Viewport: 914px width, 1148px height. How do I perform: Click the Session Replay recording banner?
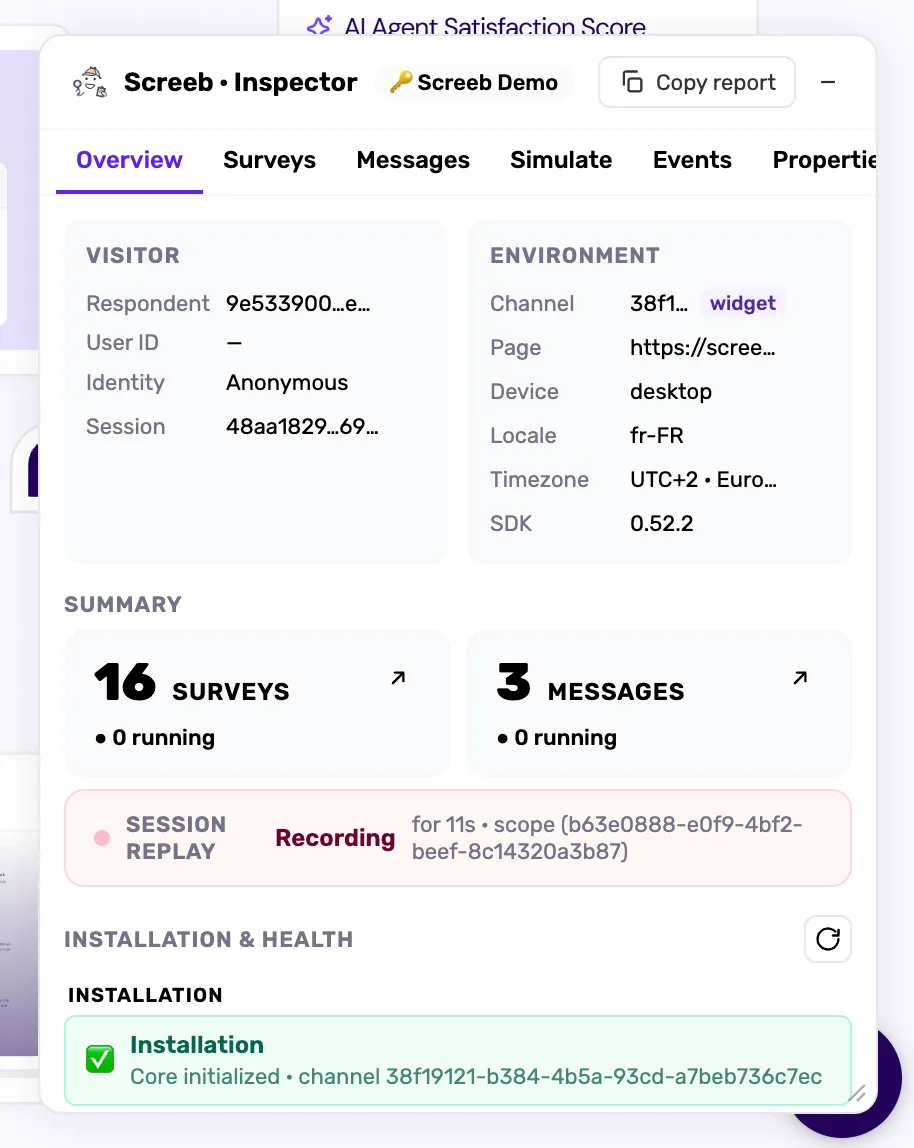coord(458,838)
